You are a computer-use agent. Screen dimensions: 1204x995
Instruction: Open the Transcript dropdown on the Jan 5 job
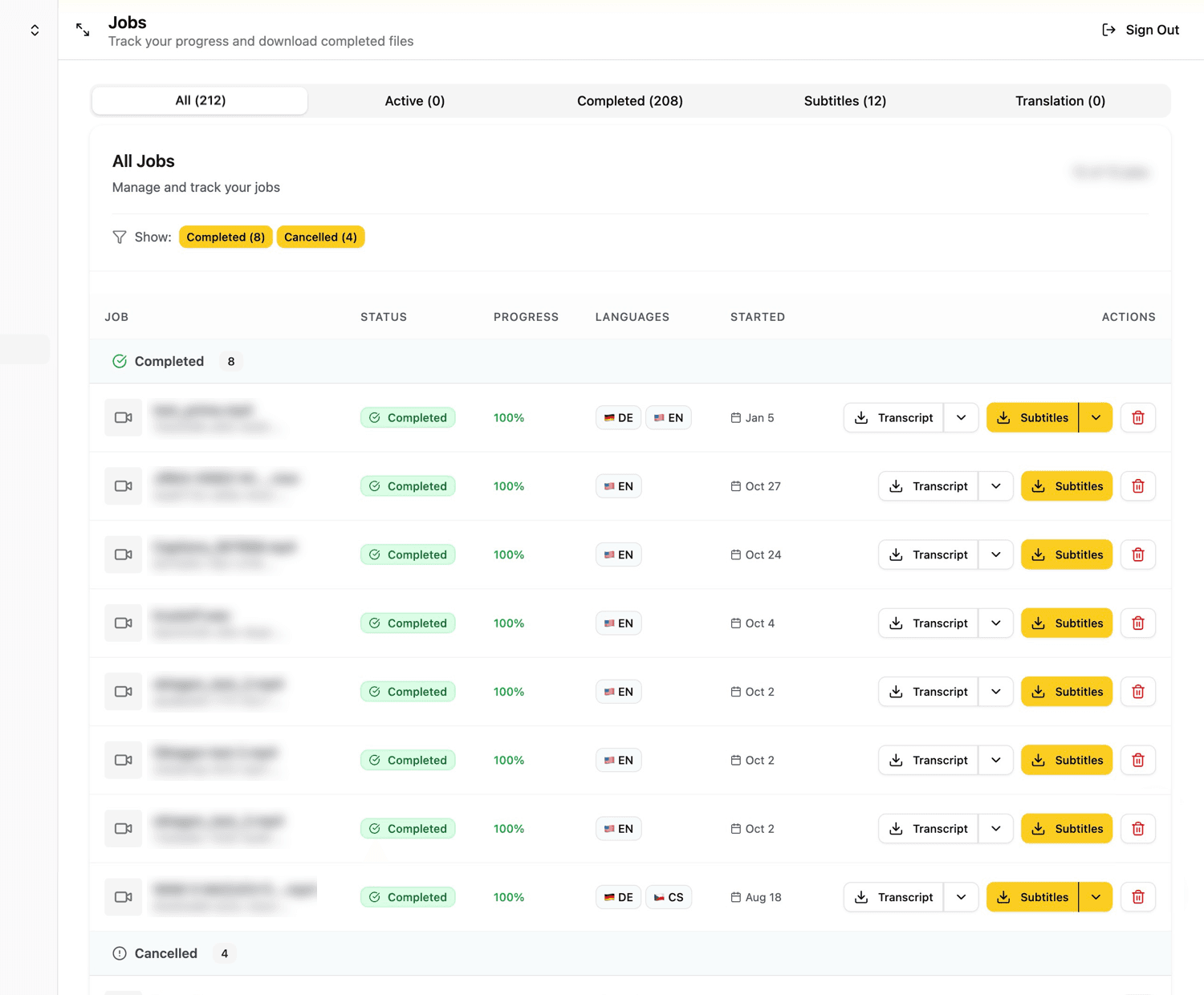[960, 417]
